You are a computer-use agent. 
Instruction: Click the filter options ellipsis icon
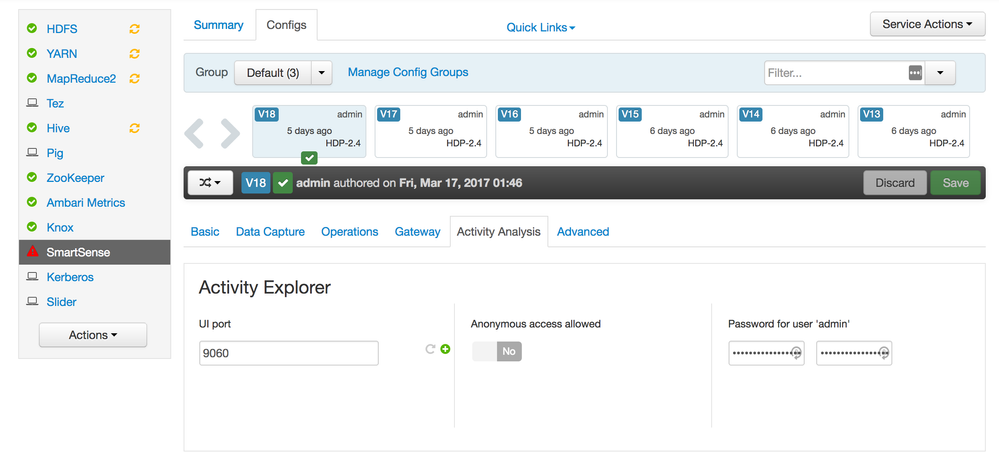click(916, 73)
